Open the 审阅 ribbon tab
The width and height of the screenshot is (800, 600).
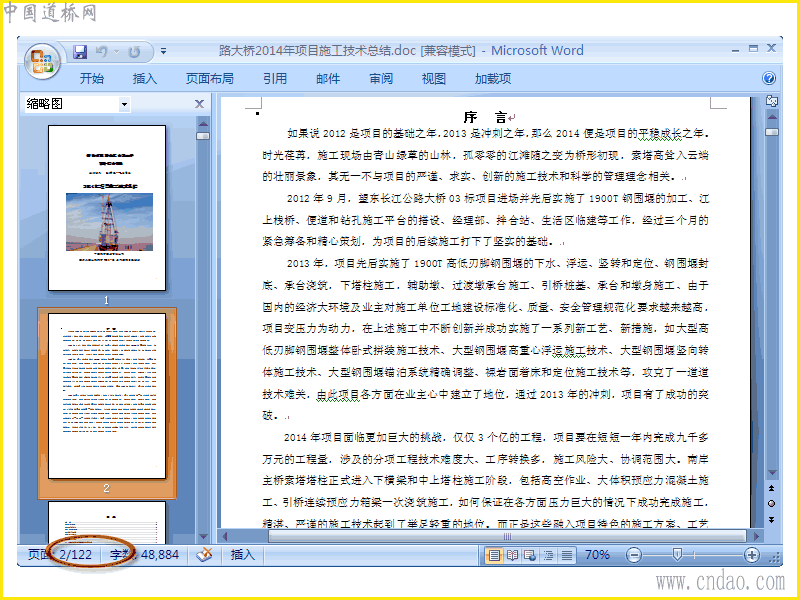pos(381,79)
